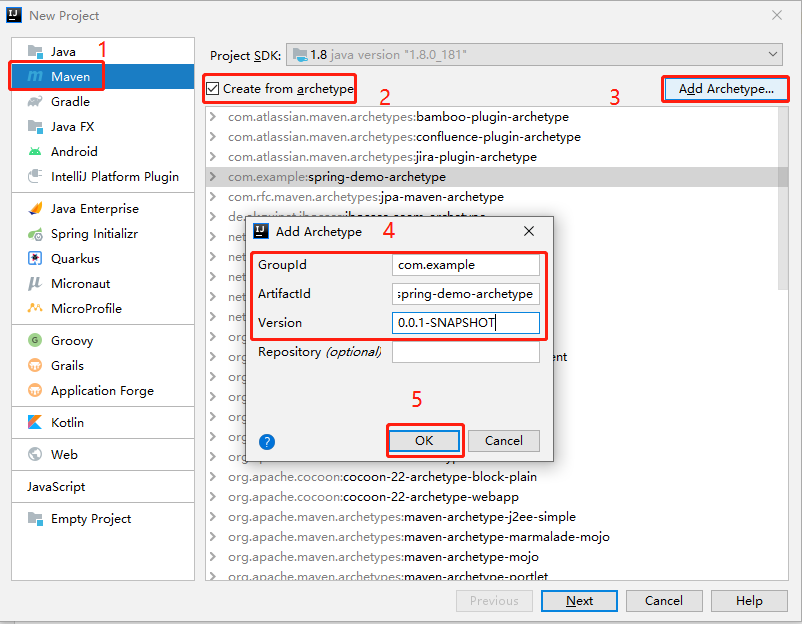This screenshot has width=802, height=624.
Task: Open Help from the bottom buttons
Action: pos(749,601)
